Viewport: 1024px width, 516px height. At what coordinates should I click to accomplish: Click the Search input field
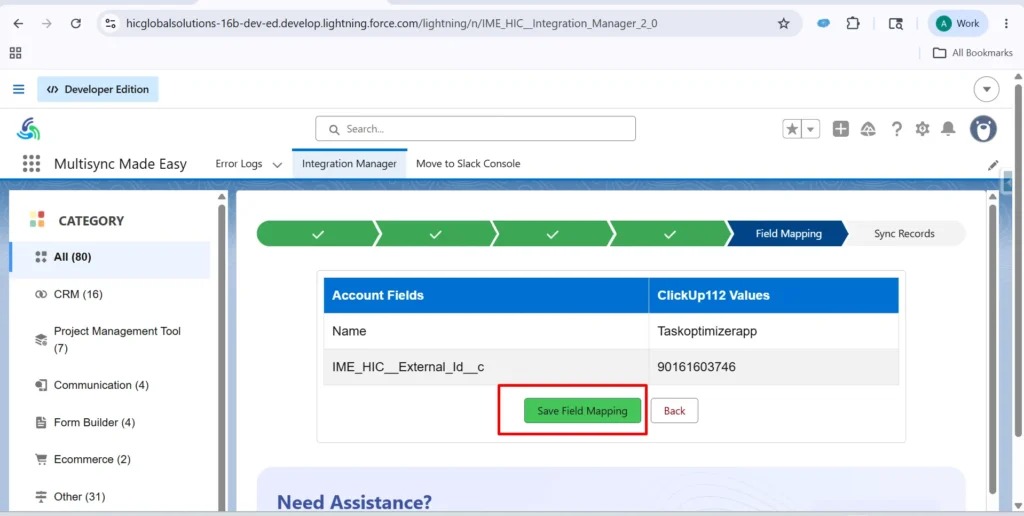[475, 129]
